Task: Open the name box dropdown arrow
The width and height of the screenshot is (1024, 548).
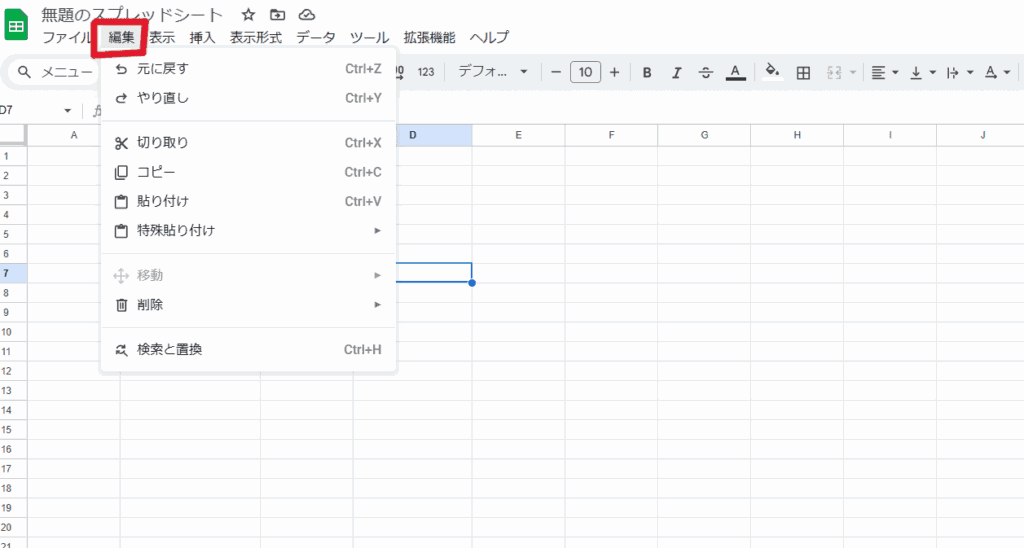Action: (x=67, y=110)
